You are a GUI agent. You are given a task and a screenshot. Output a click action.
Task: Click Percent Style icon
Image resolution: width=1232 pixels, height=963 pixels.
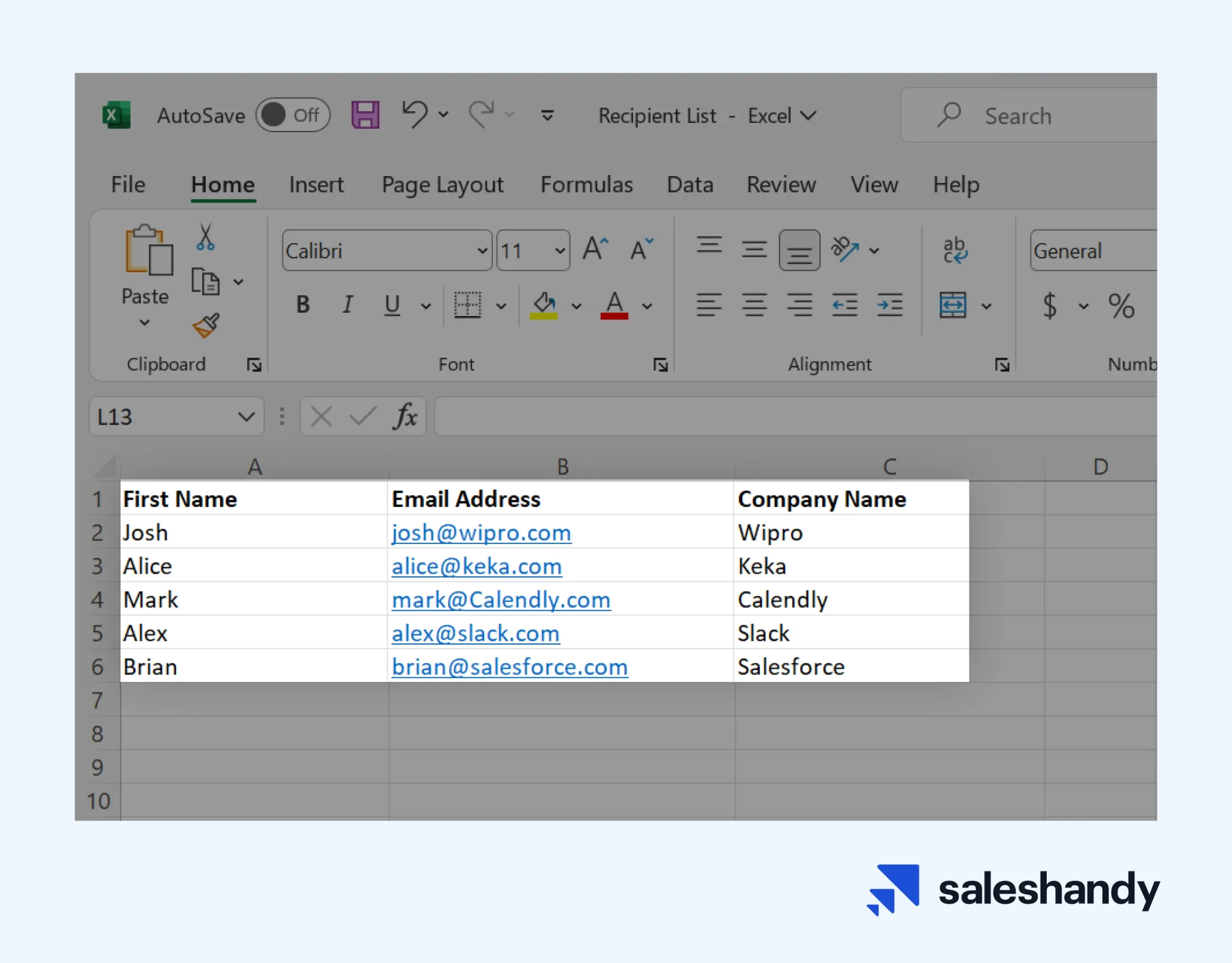1121,305
